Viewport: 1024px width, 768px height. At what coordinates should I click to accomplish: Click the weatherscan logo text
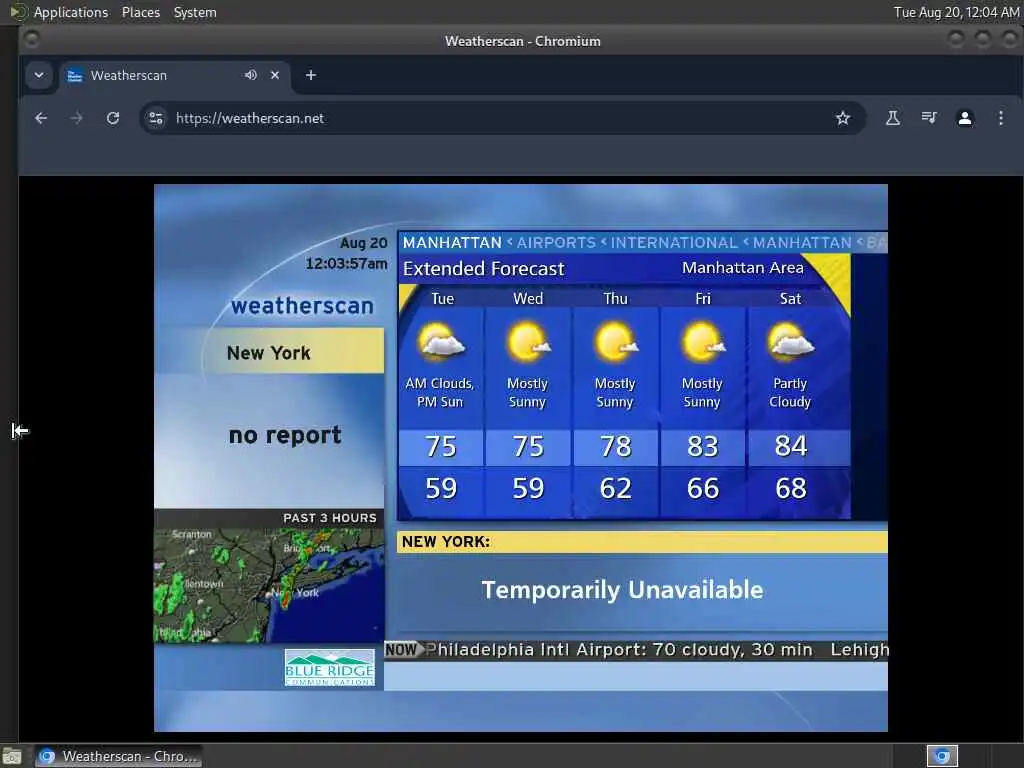[302, 306]
